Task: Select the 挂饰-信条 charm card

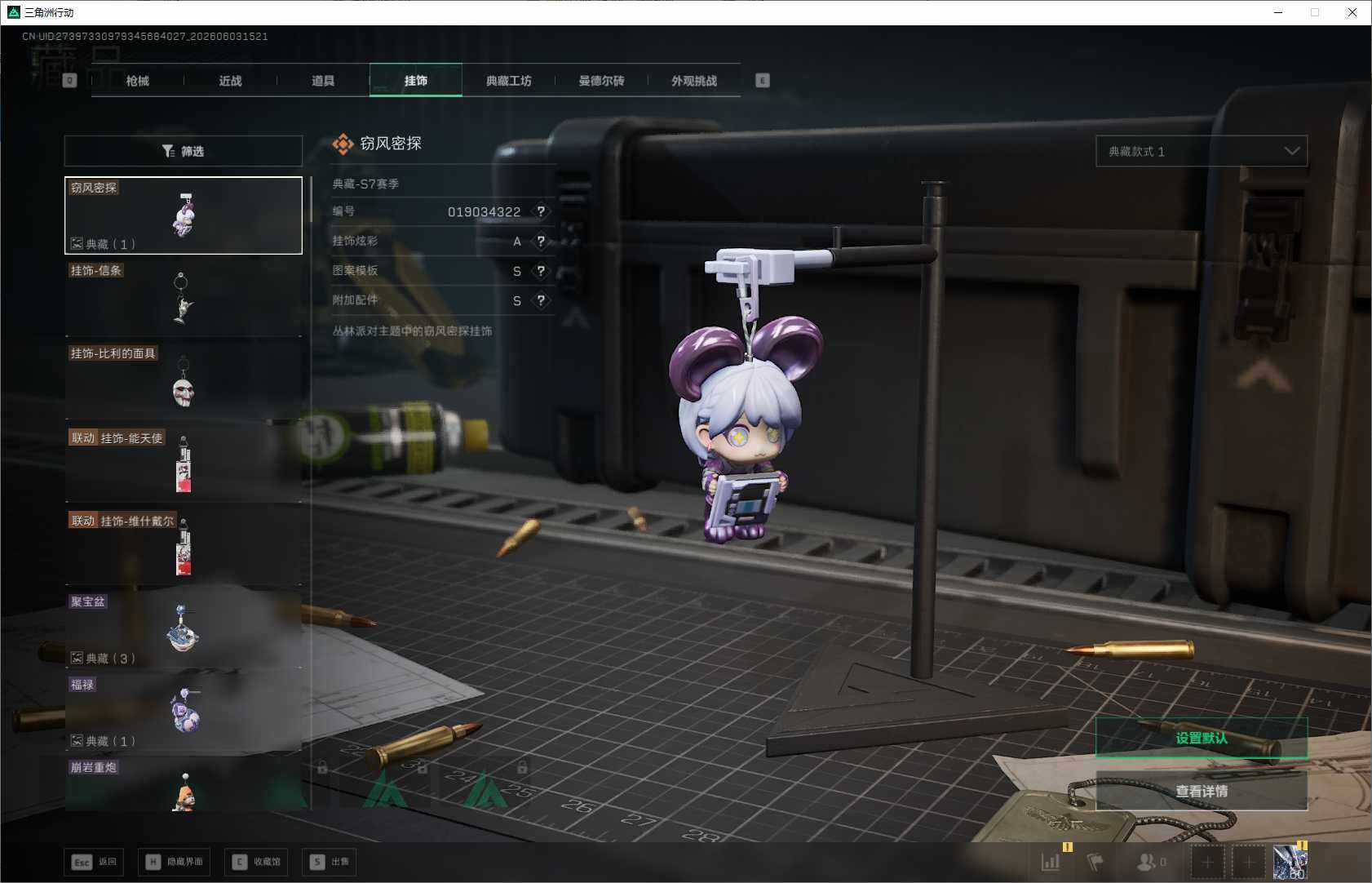Action: point(184,299)
